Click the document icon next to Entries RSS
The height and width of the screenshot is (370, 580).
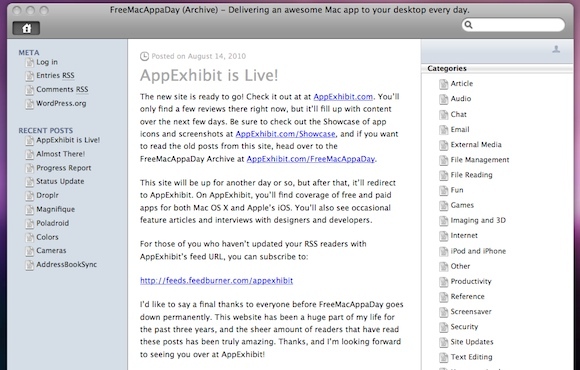(x=29, y=76)
